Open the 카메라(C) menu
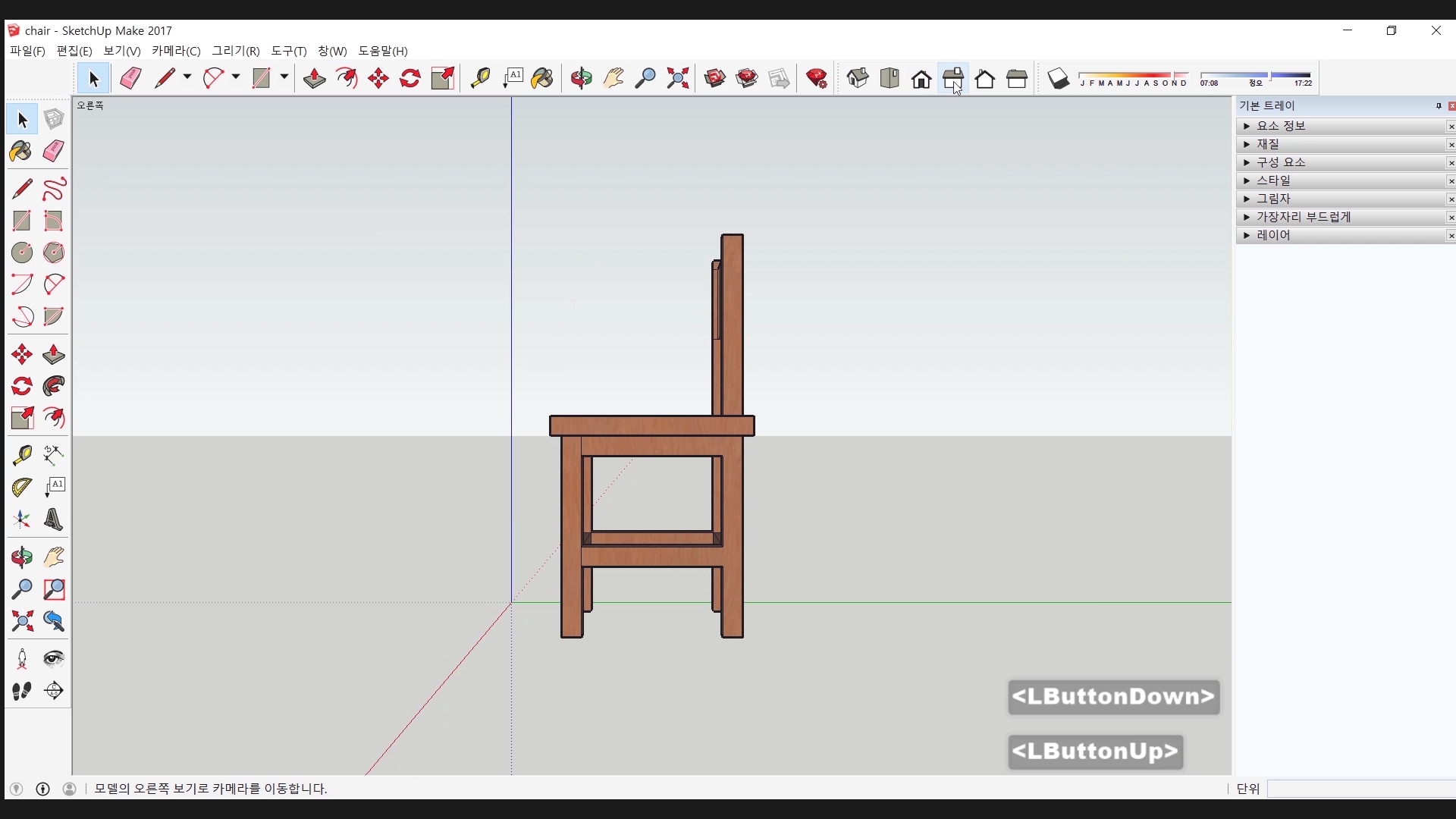1456x819 pixels. (176, 51)
